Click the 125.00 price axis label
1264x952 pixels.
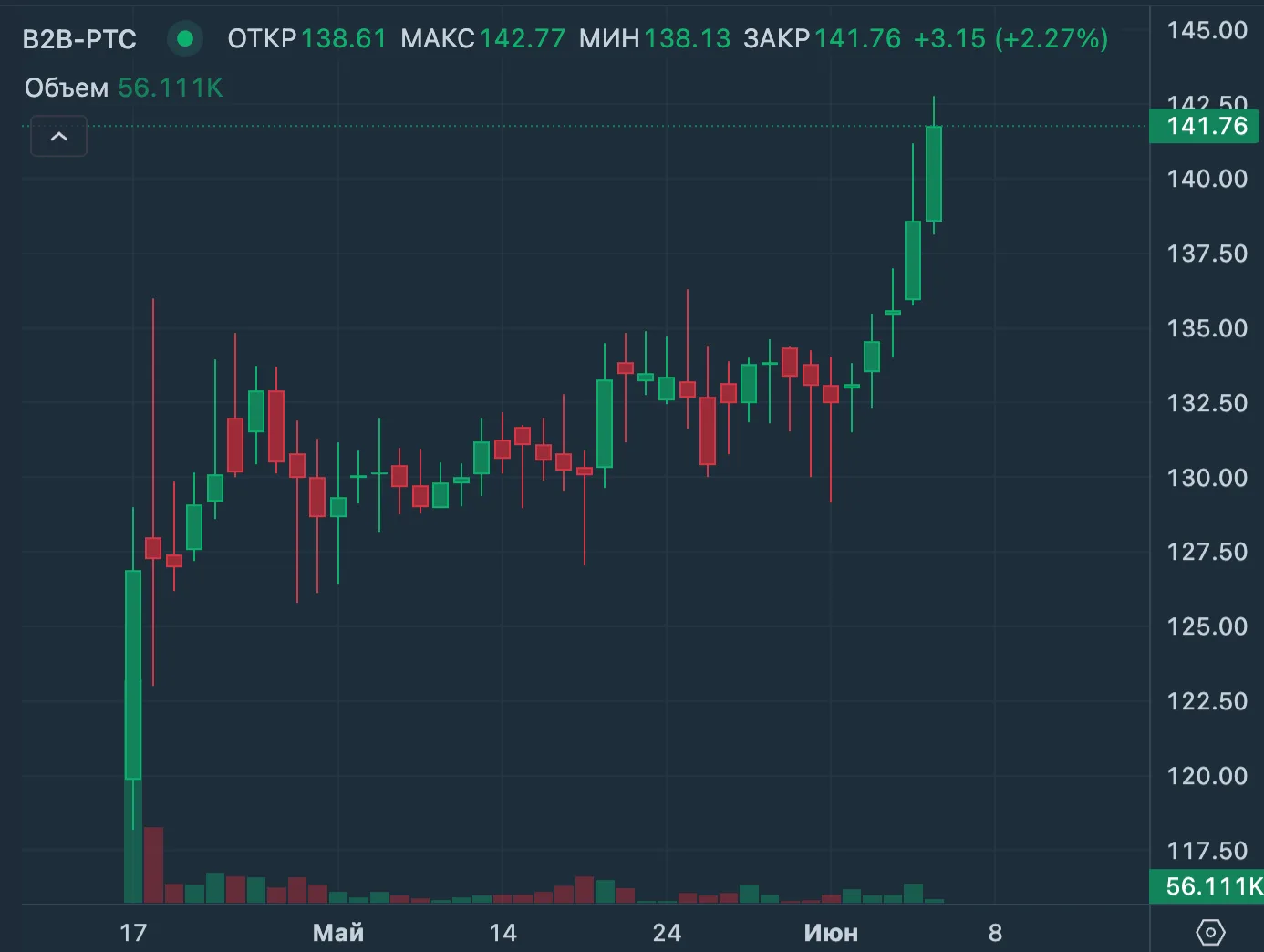[x=1207, y=626]
